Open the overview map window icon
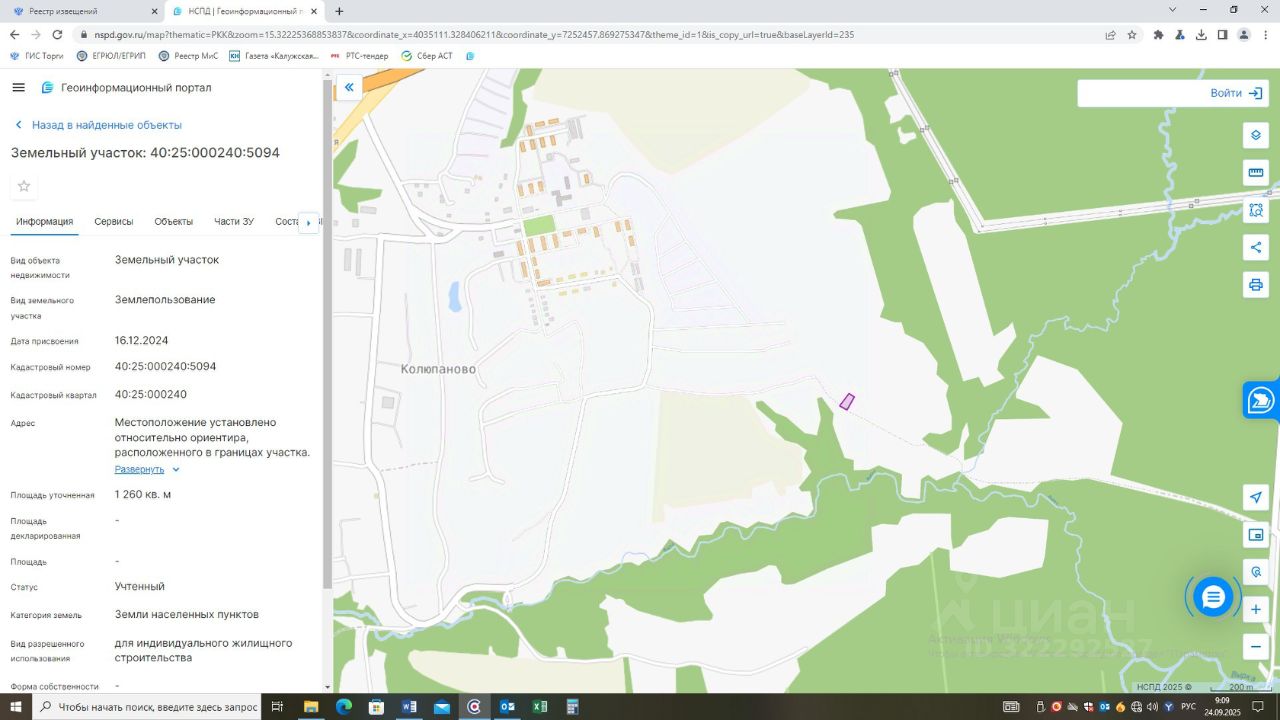This screenshot has width=1280, height=720. tap(1256, 535)
